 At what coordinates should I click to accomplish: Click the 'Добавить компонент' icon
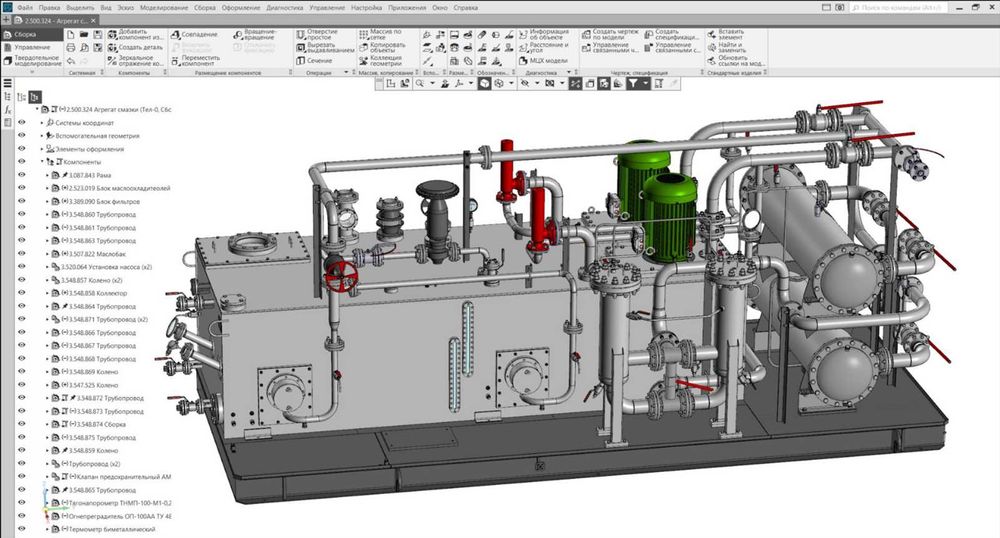coord(111,34)
